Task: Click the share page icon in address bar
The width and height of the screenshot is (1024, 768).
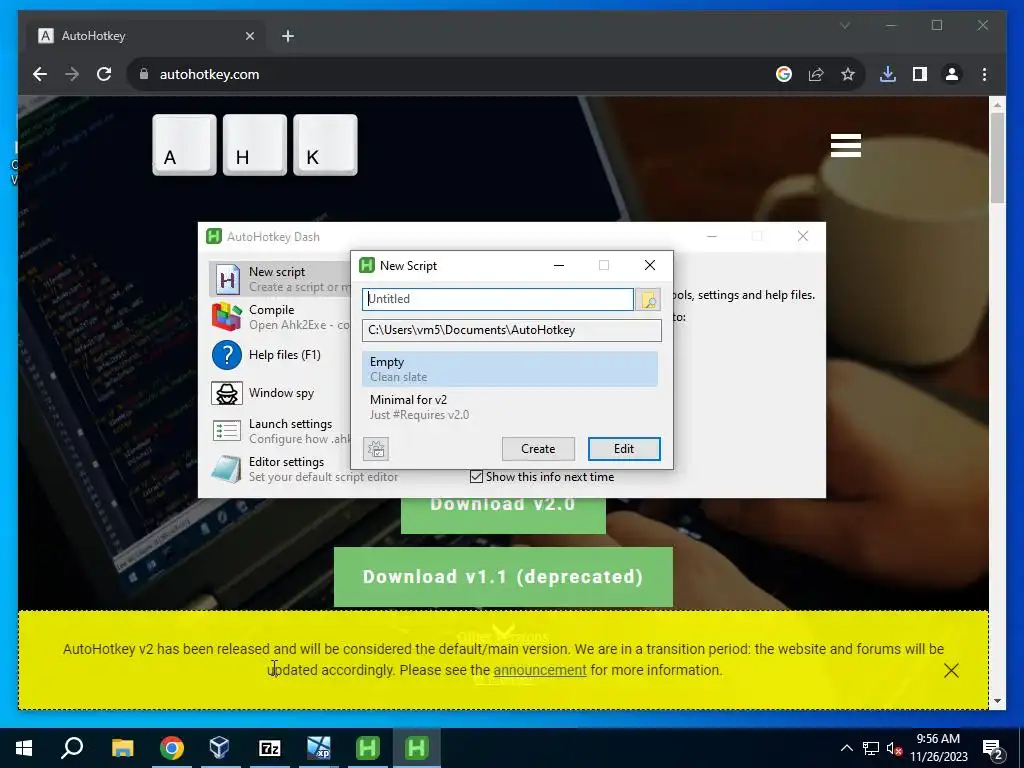Action: tap(816, 74)
